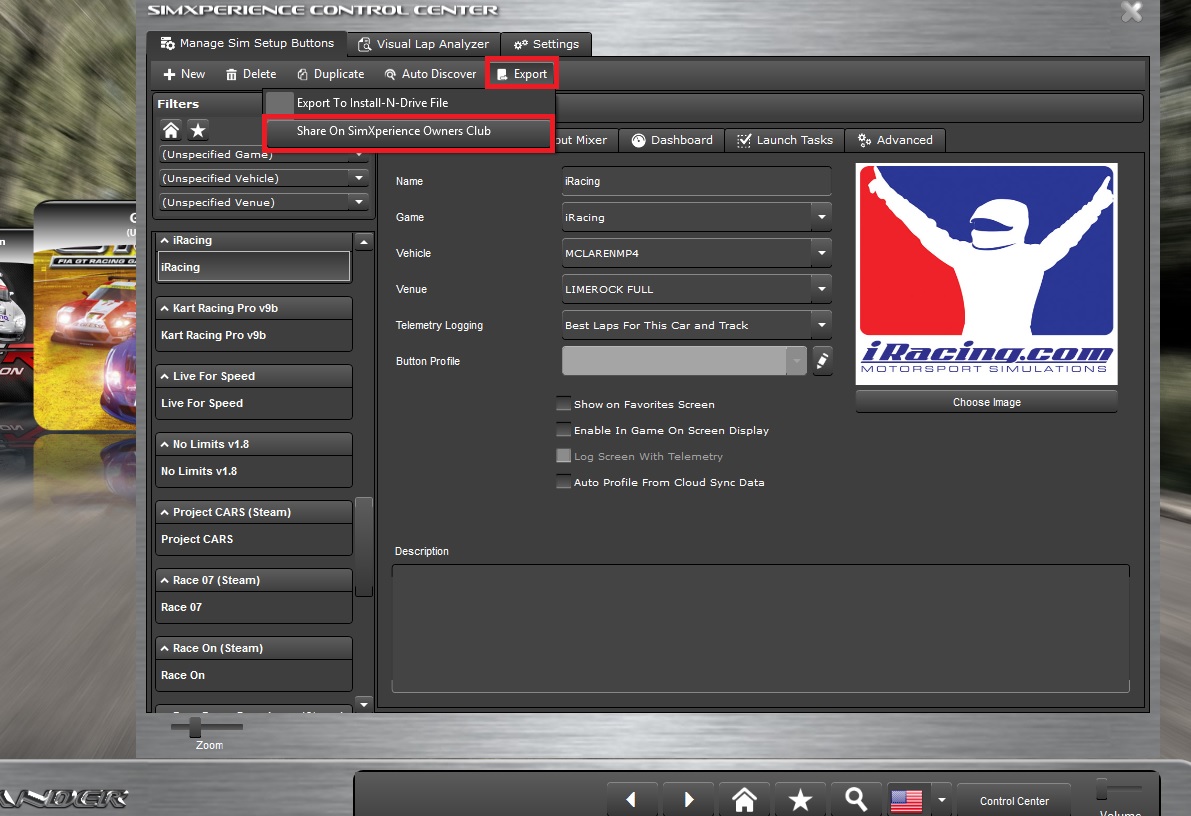
Task: Click the Volume slider handle
Action: 1102,789
